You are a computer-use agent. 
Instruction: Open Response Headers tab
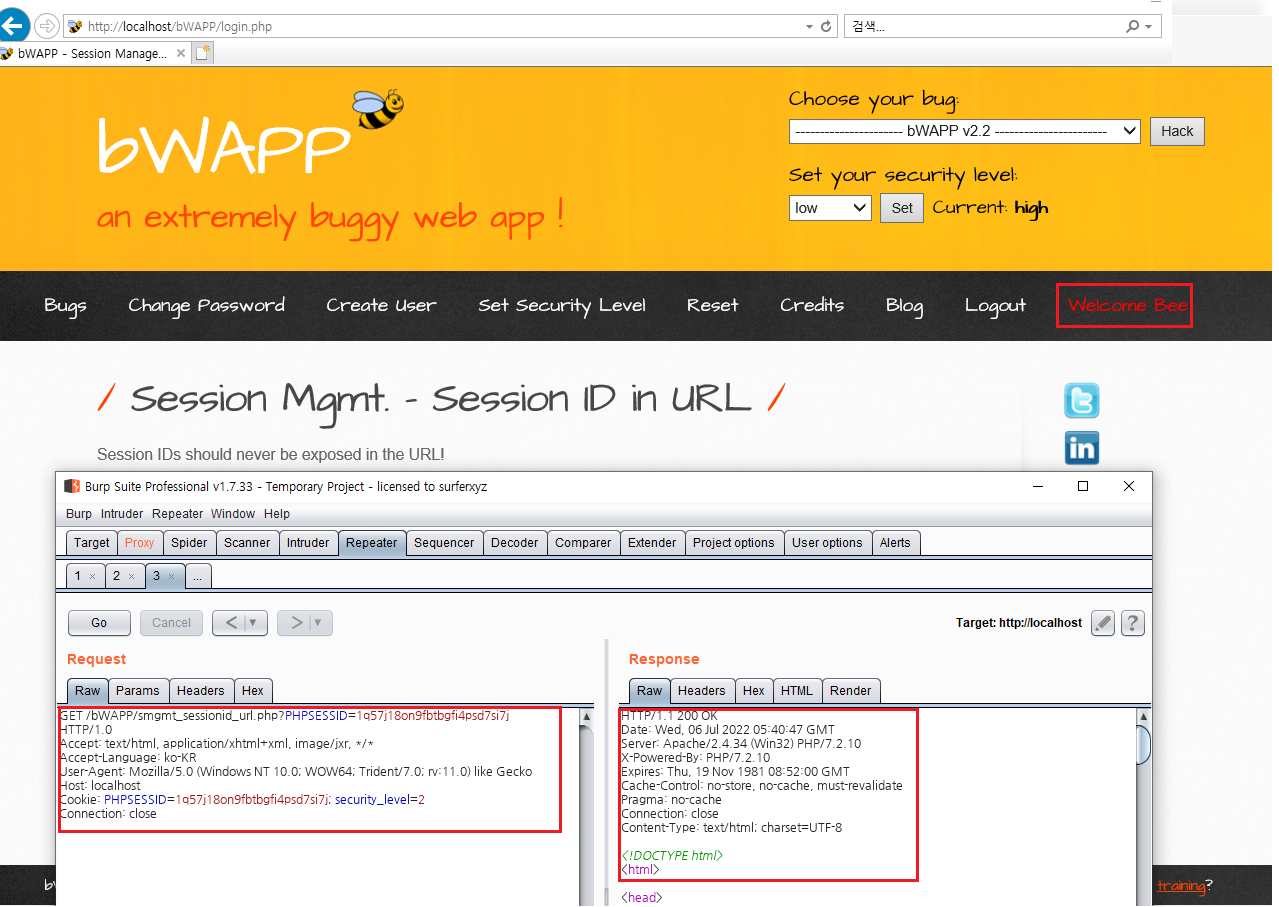pos(702,691)
